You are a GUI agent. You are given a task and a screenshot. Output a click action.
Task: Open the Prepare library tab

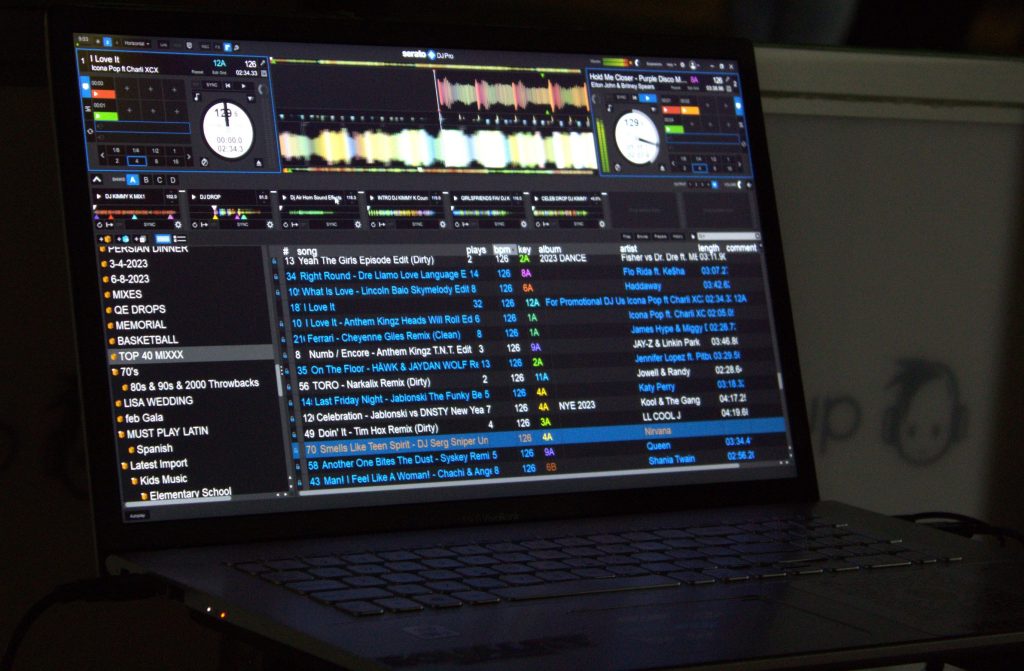660,236
